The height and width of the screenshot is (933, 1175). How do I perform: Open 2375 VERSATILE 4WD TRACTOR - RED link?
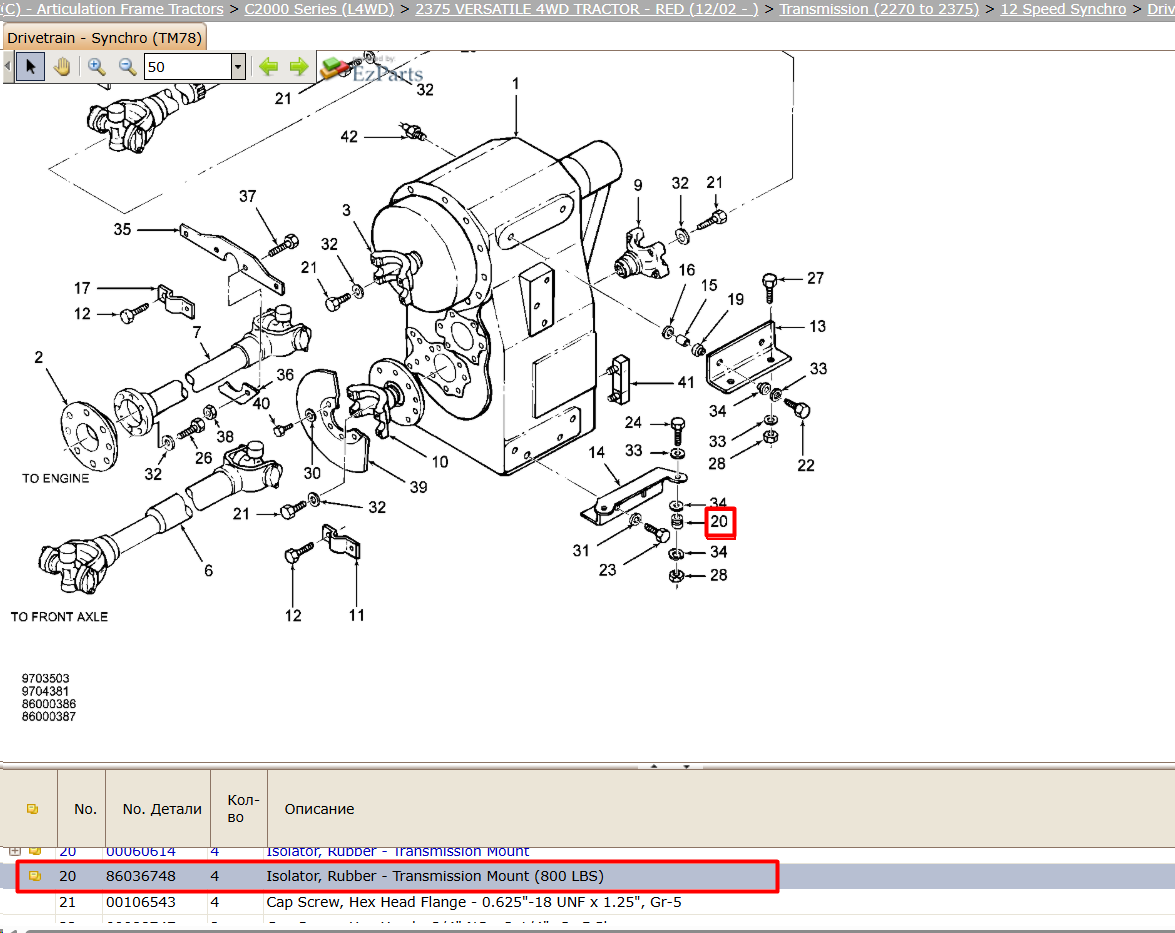point(587,9)
